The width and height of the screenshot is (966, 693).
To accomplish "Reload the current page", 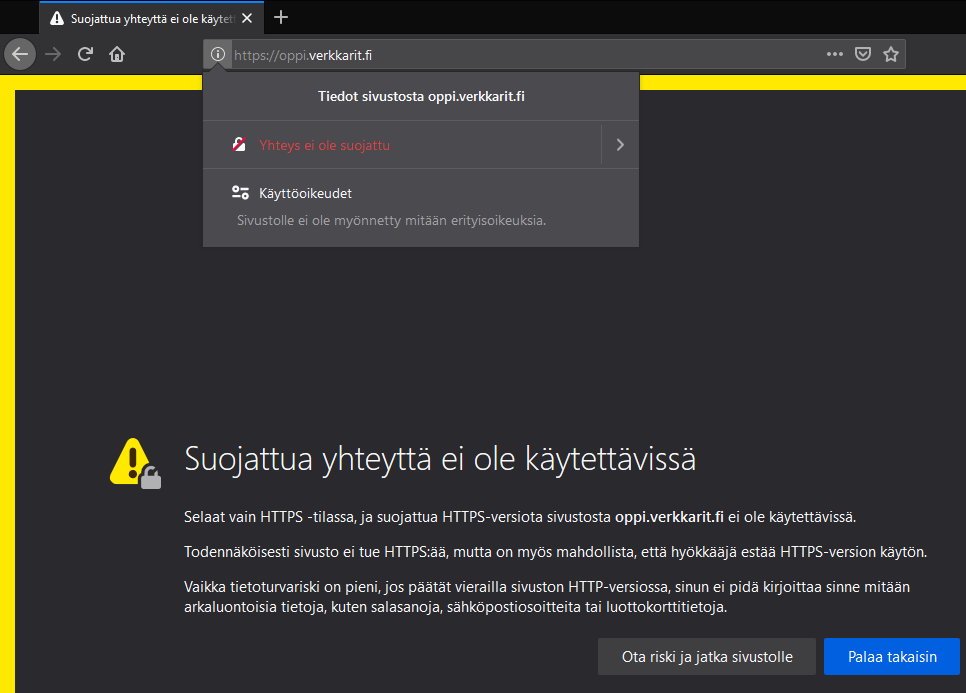I will click(85, 55).
